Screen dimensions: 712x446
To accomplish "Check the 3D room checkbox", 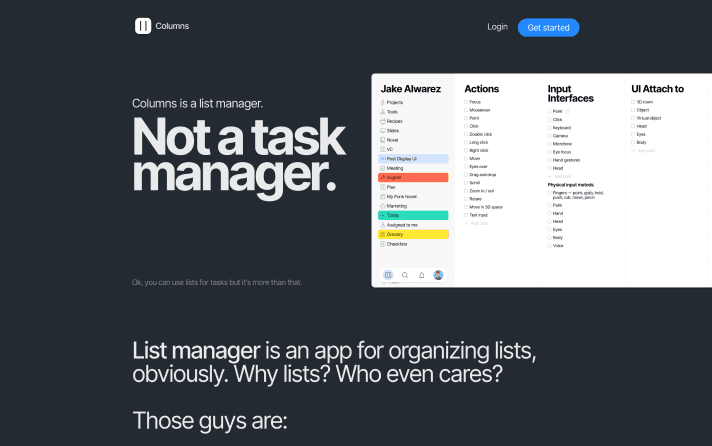I will [633, 102].
